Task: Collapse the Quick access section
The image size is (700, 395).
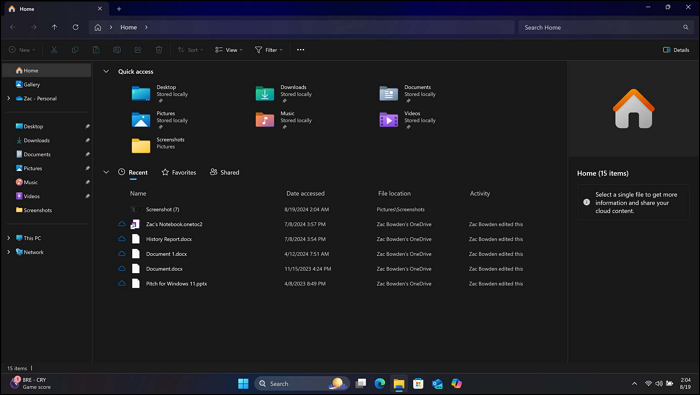Action: click(x=106, y=71)
